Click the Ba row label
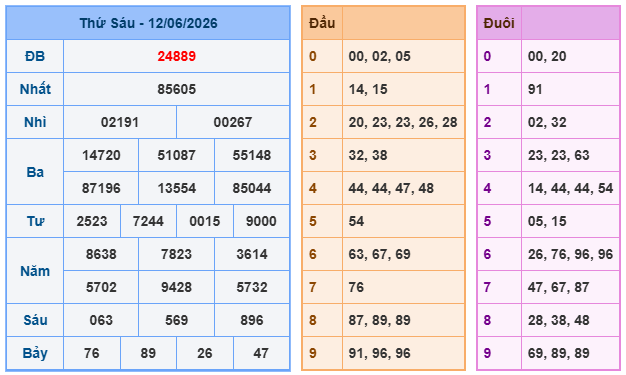This screenshot has height=375, width=626. click(35, 172)
